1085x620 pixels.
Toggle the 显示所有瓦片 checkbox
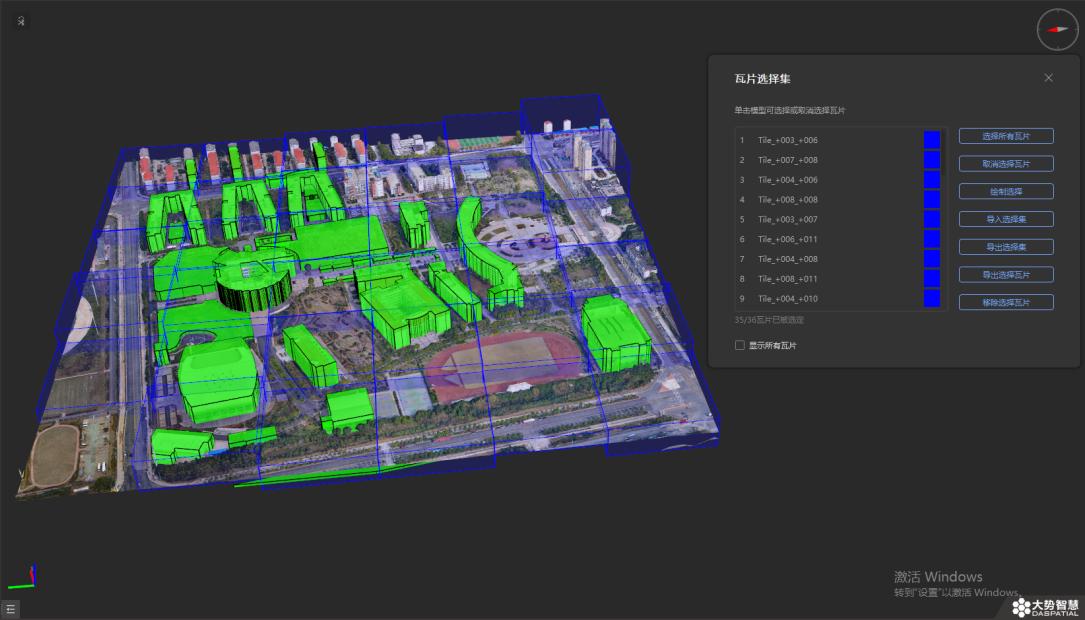click(740, 345)
